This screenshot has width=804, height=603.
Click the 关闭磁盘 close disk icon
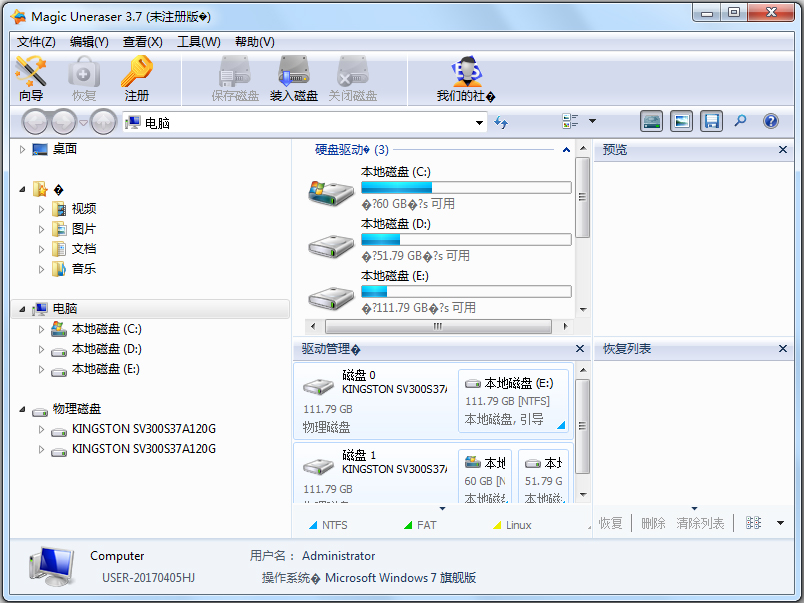pyautogui.click(x=353, y=79)
